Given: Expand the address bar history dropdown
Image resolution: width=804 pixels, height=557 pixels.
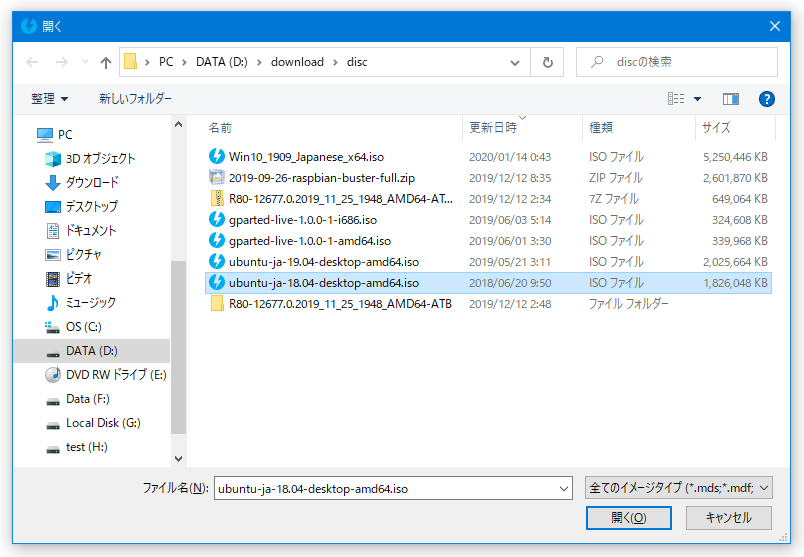Looking at the screenshot, I should [515, 63].
